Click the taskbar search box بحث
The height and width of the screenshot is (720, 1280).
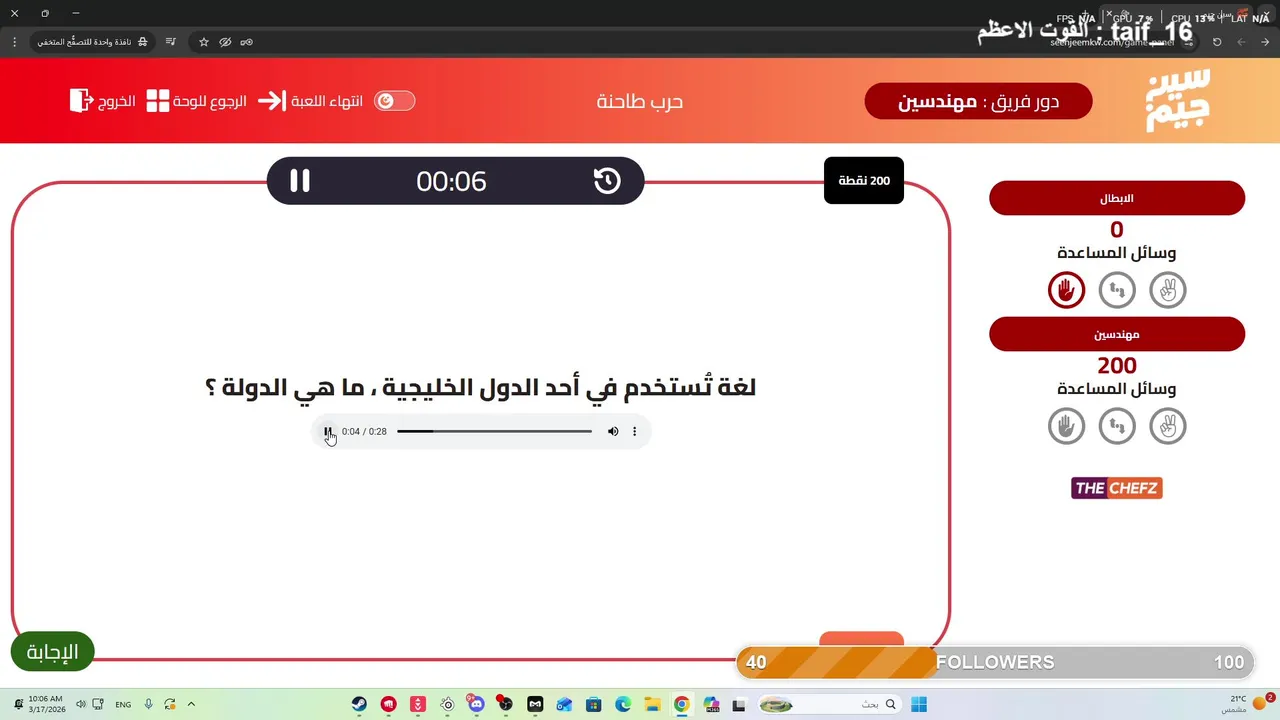pos(829,704)
